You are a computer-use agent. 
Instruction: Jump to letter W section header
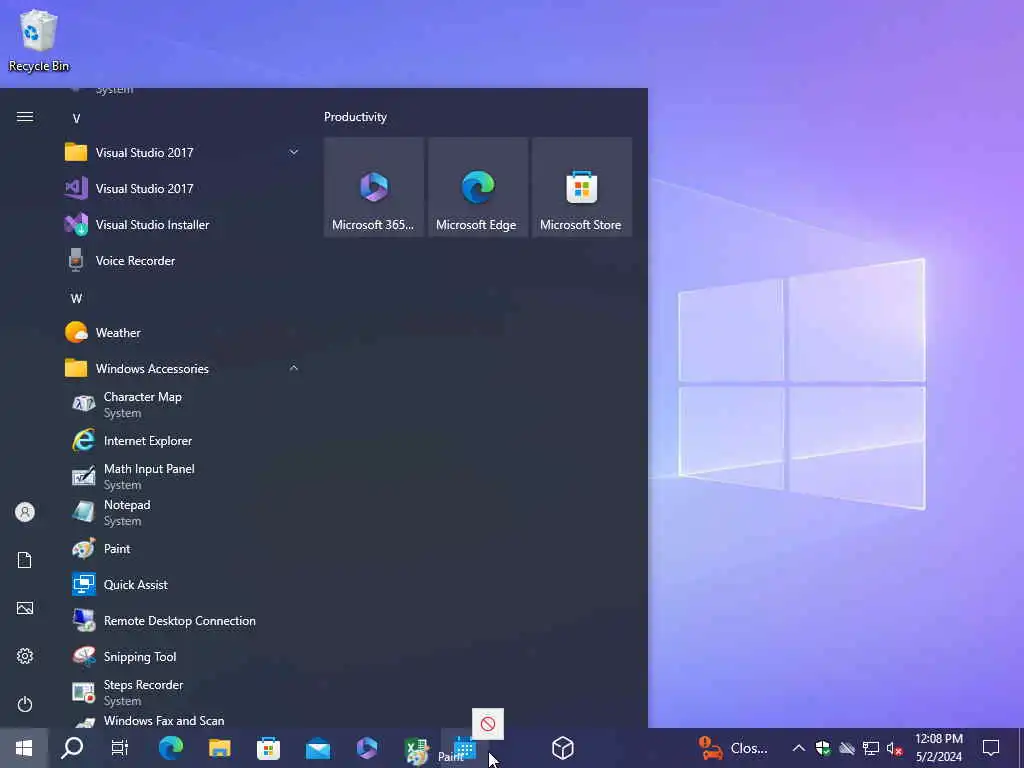click(76, 298)
